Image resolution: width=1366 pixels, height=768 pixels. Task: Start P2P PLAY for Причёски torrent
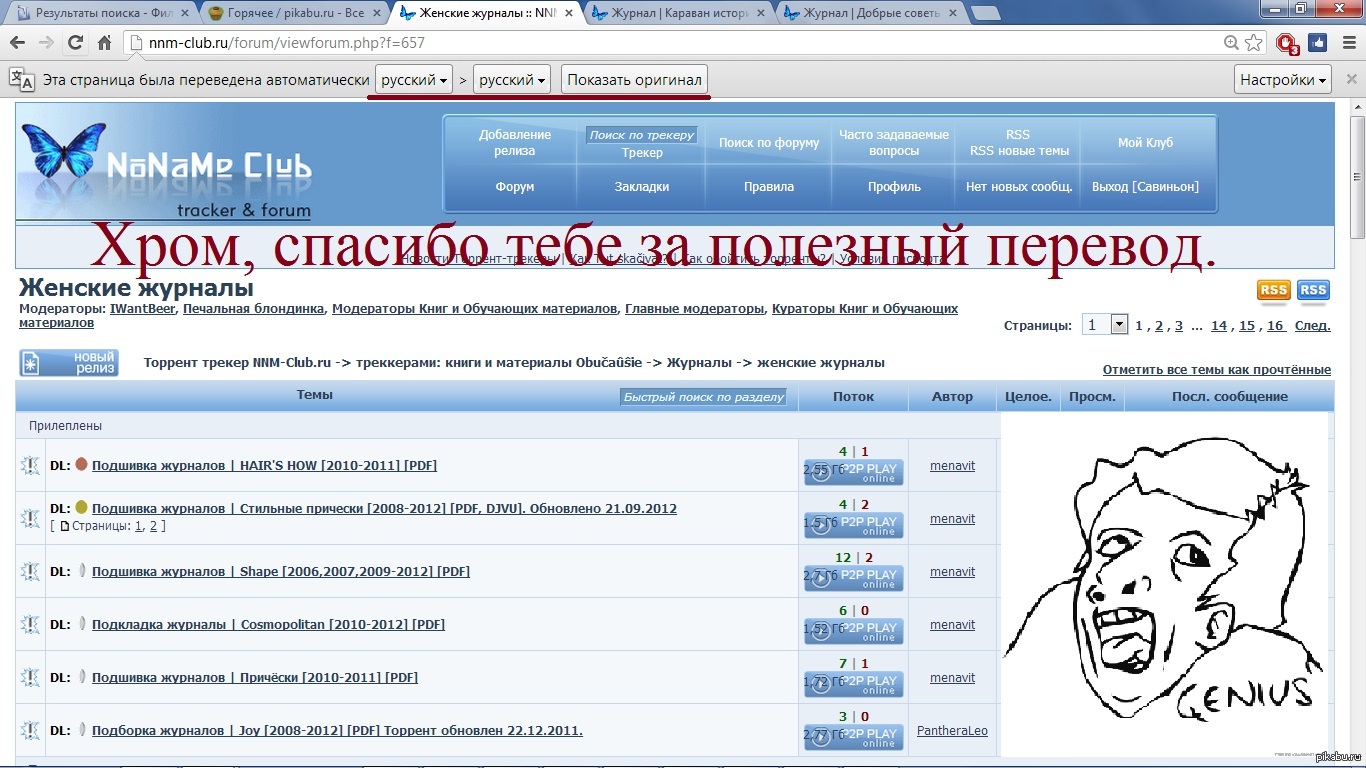(854, 685)
